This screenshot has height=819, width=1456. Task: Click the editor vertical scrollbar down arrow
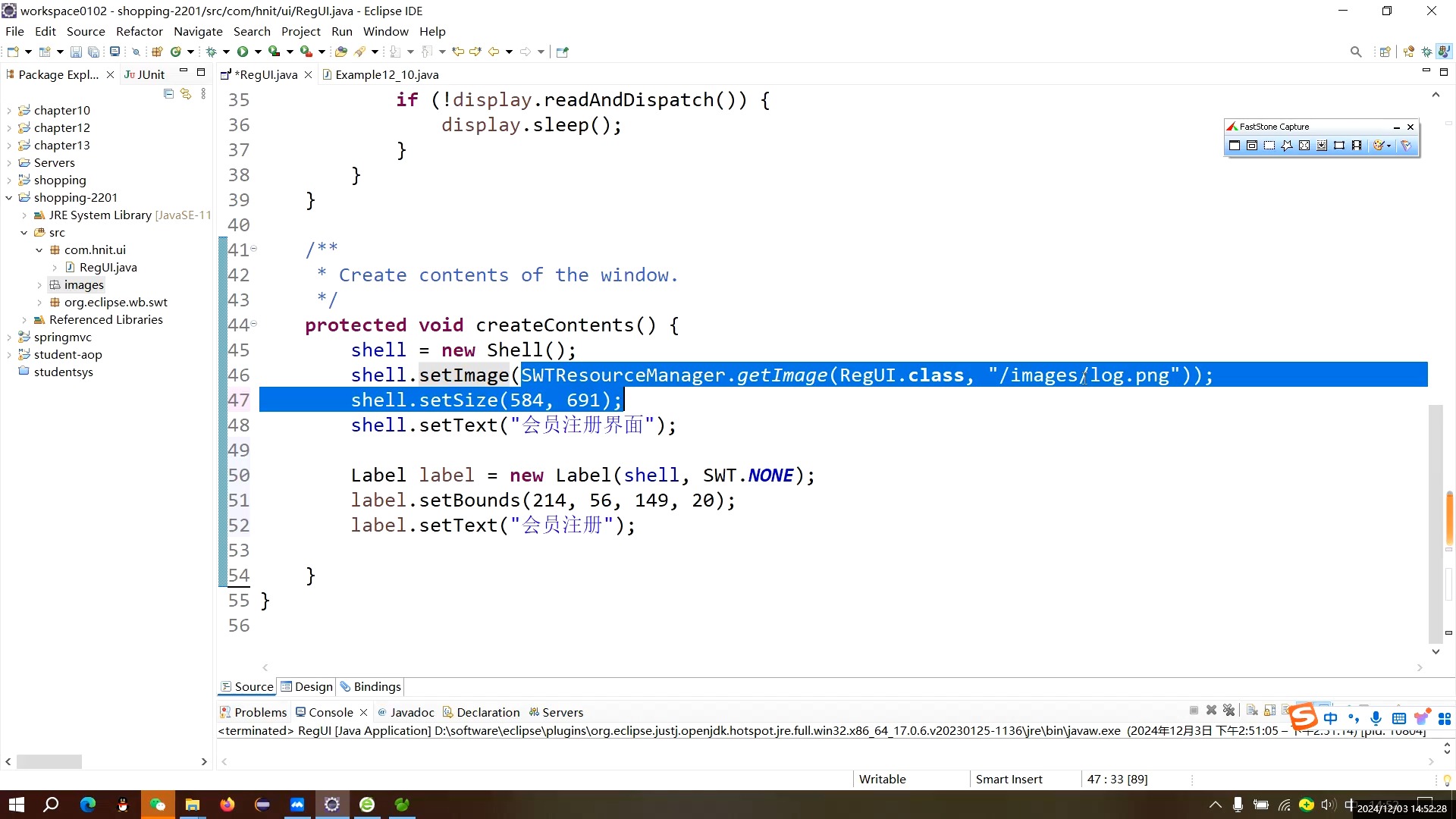1436,651
